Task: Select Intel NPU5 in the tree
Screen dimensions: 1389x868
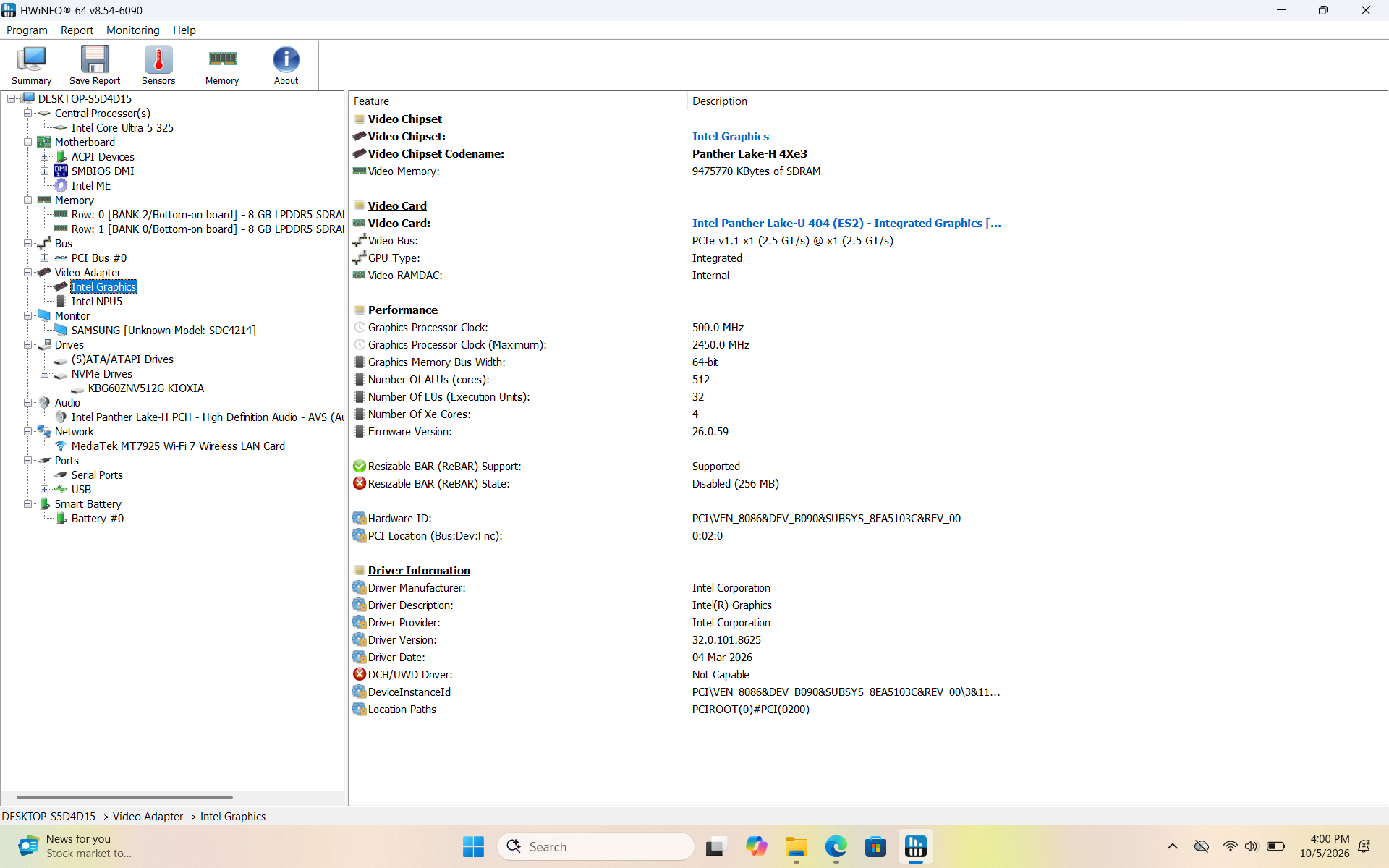Action: 97,302
